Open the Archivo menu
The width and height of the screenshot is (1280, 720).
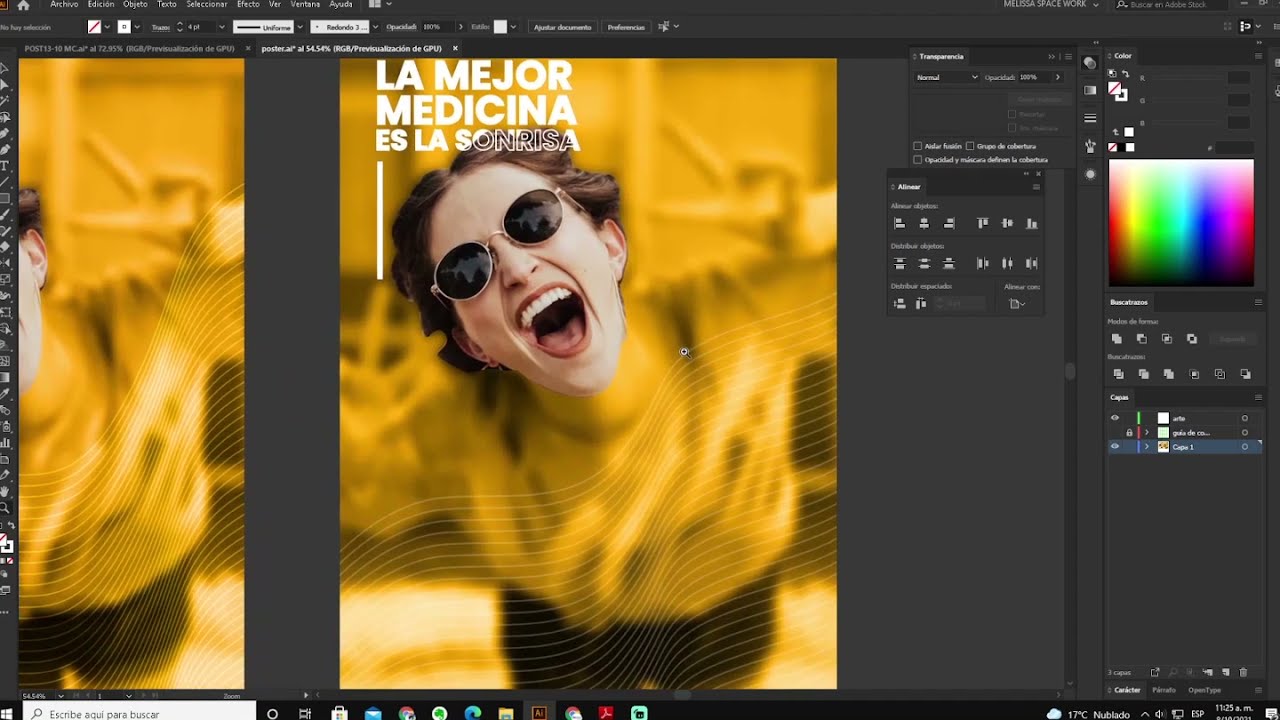point(64,5)
